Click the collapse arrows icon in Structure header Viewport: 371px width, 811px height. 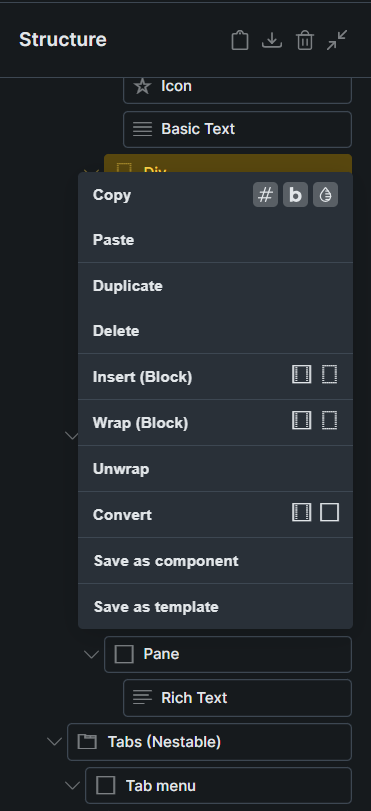coord(337,40)
